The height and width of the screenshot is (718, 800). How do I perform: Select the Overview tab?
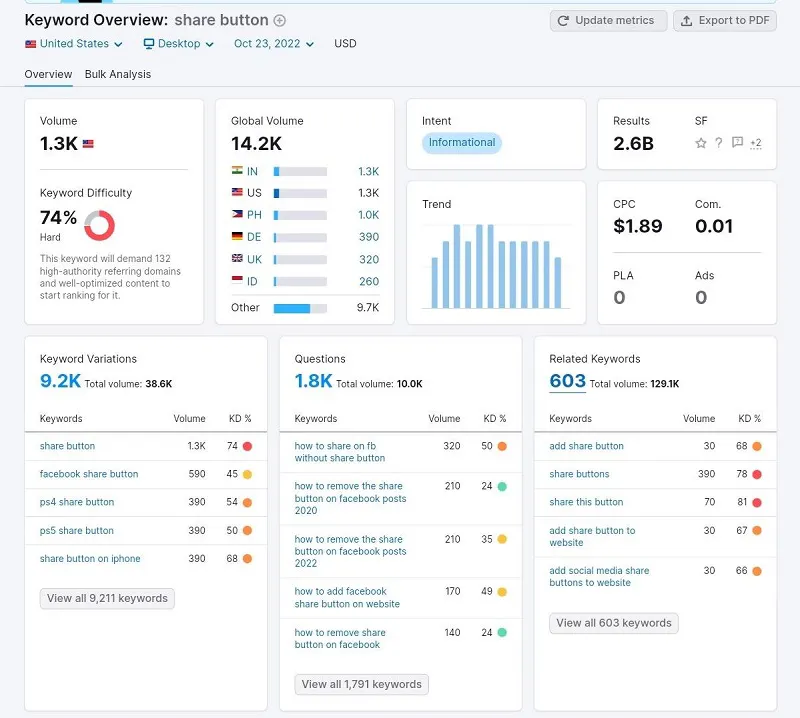48,74
